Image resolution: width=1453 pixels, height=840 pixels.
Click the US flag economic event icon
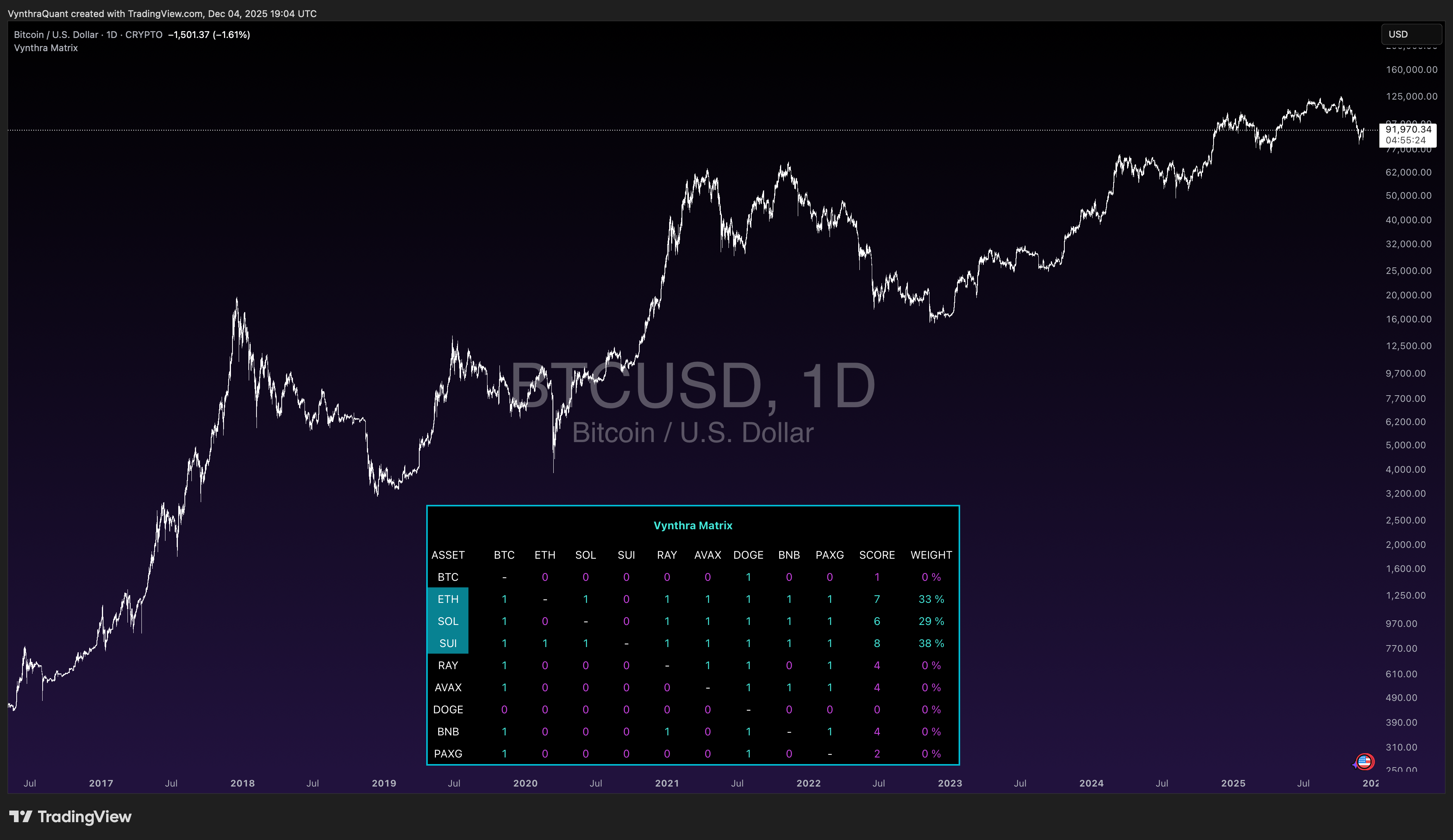1364,762
